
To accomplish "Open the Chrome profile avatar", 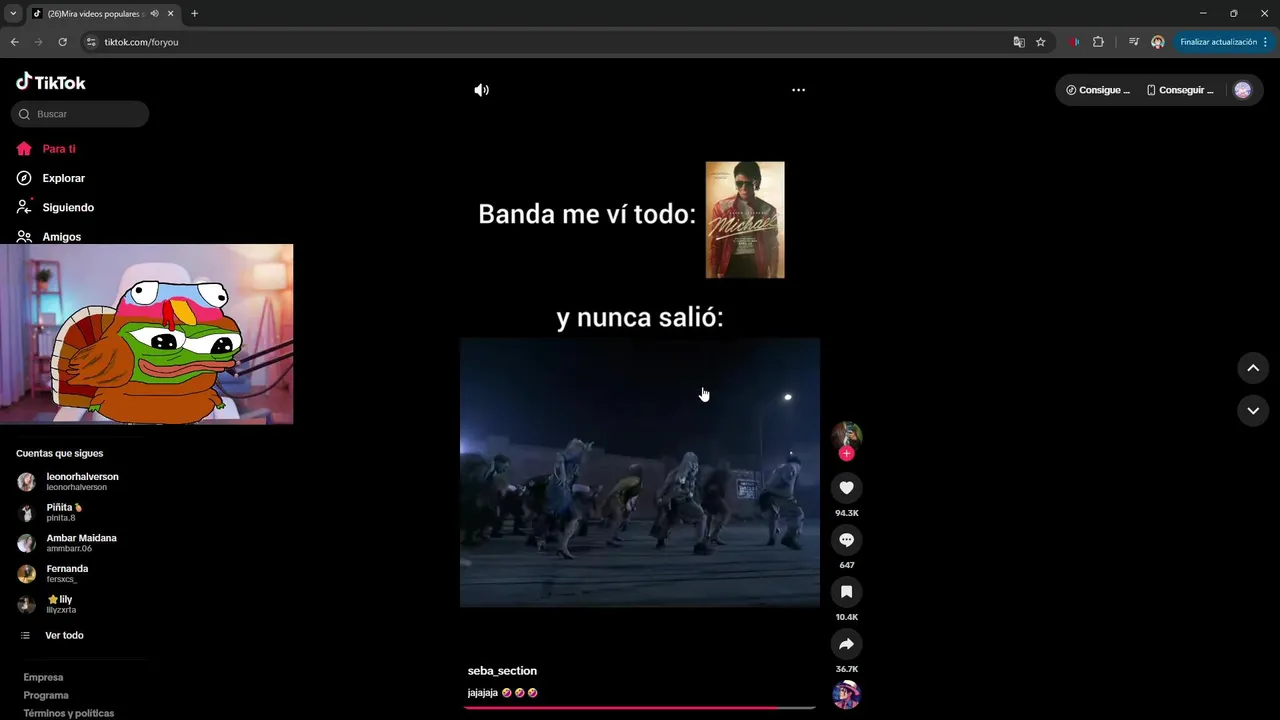I will (x=1157, y=42).
